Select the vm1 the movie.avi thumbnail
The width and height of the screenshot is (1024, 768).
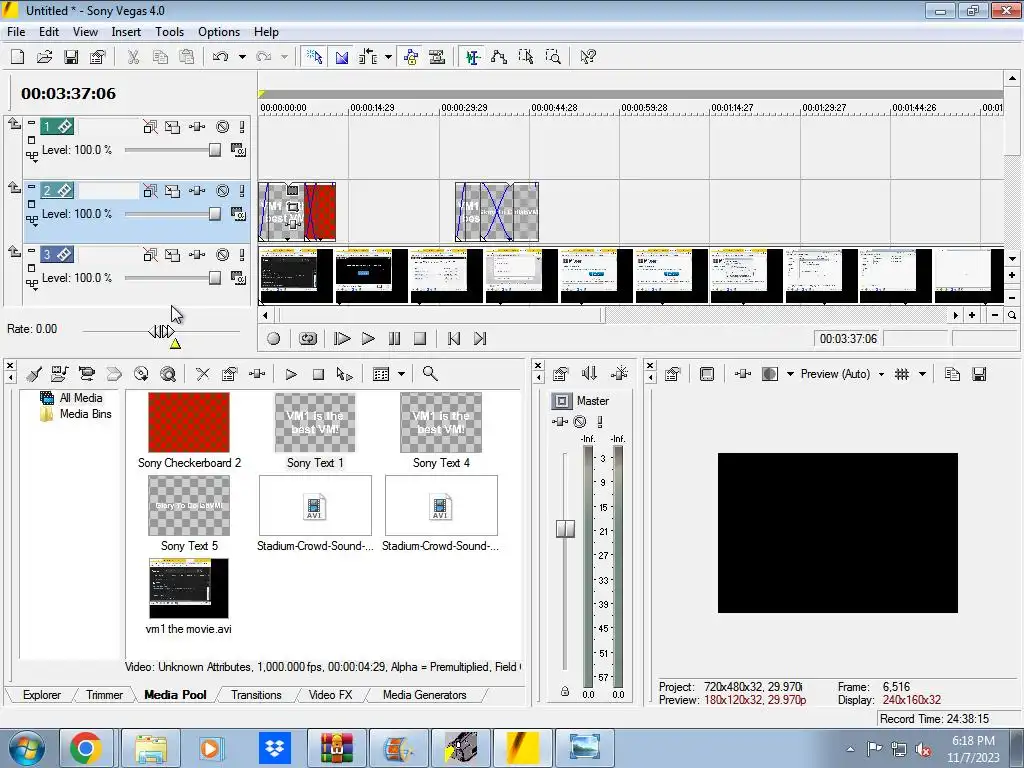coord(189,588)
